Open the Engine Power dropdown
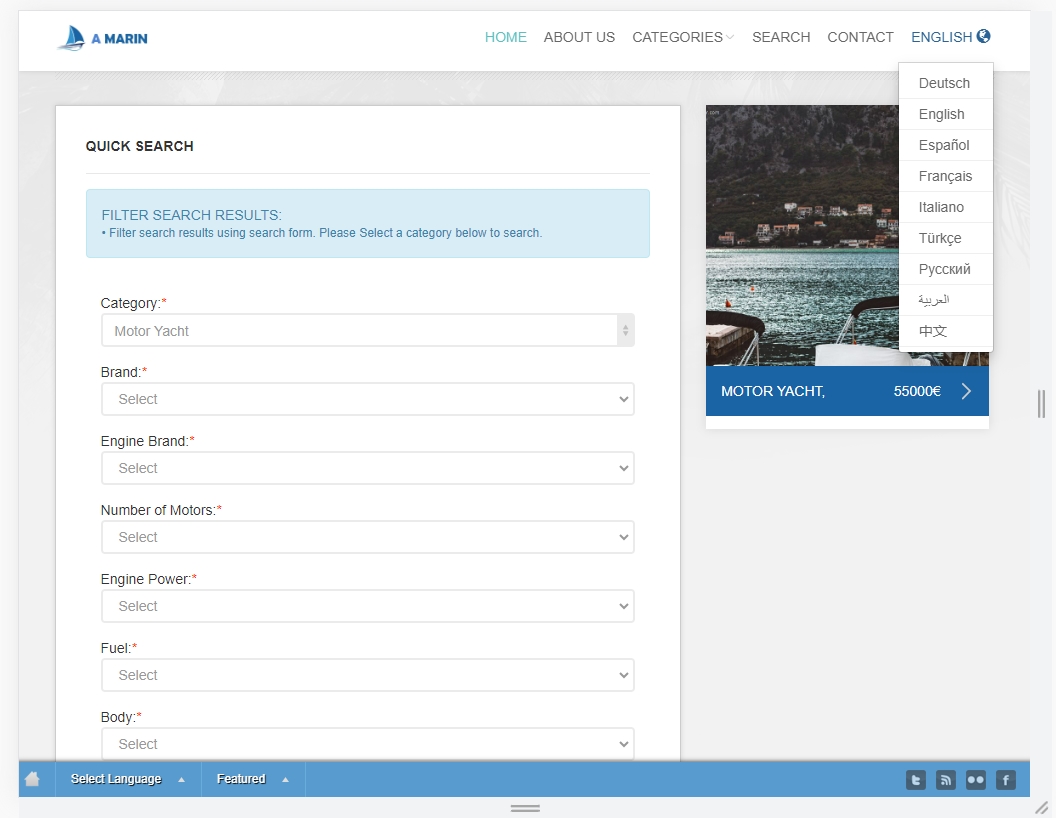Image resolution: width=1056 pixels, height=818 pixels. (368, 606)
